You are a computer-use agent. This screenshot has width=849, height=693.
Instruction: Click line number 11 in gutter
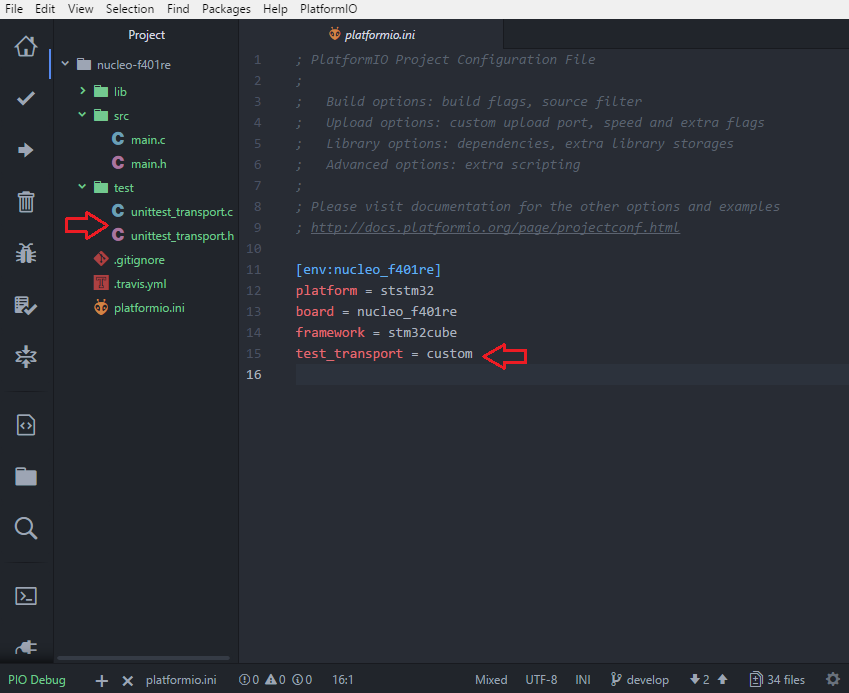click(x=253, y=270)
